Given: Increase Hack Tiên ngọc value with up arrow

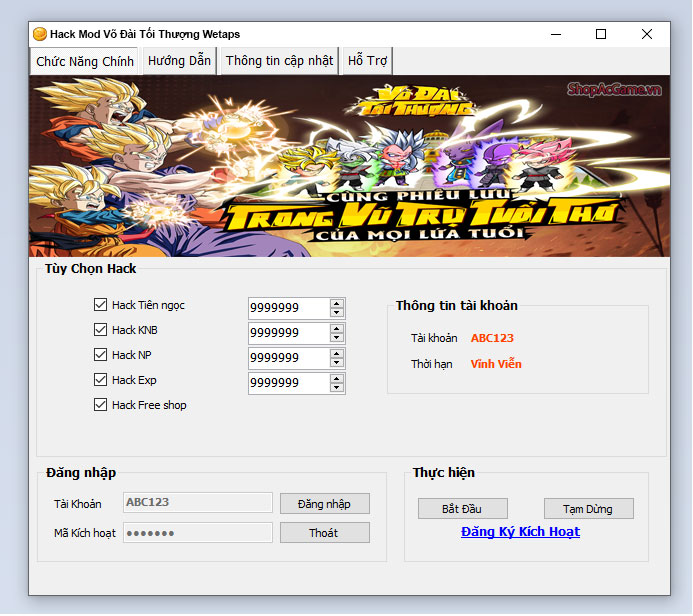Looking at the screenshot, I should [x=337, y=304].
